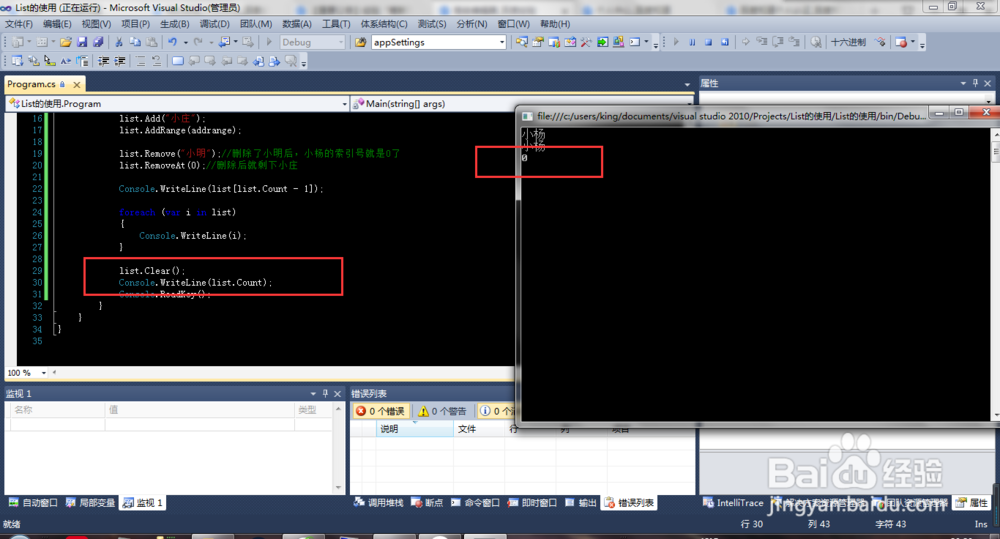
Task: Open the 监视 1 panel options dropdown arrow
Action: [x=313, y=394]
